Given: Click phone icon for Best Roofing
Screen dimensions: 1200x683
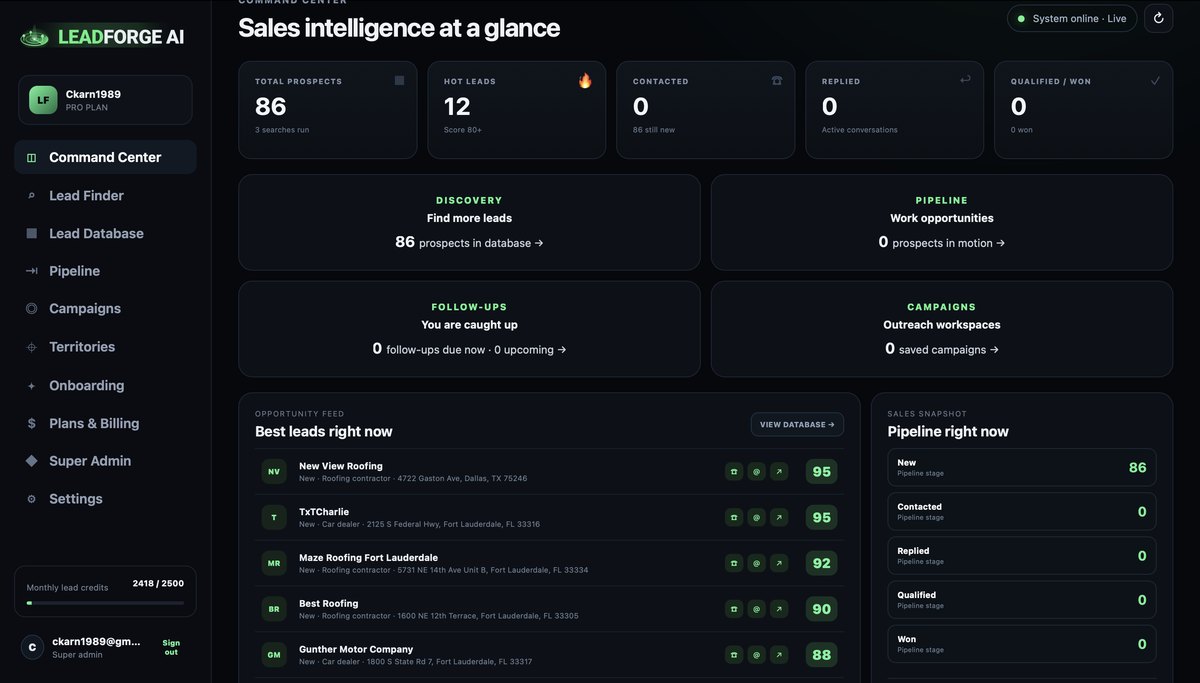Looking at the screenshot, I should [x=734, y=609].
